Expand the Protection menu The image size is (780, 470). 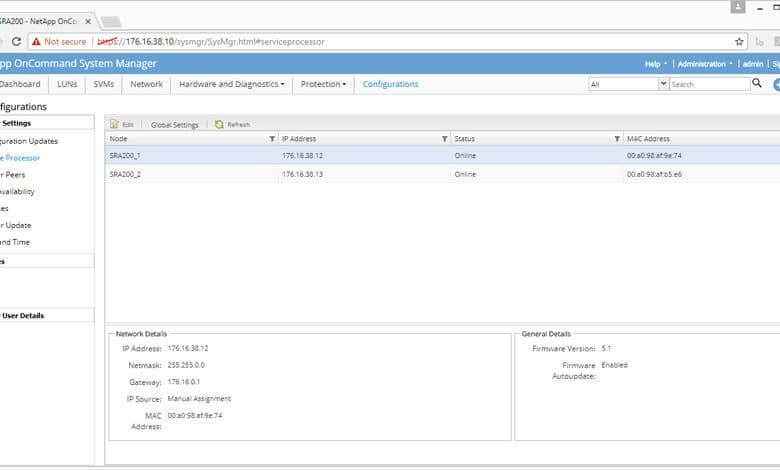323,84
